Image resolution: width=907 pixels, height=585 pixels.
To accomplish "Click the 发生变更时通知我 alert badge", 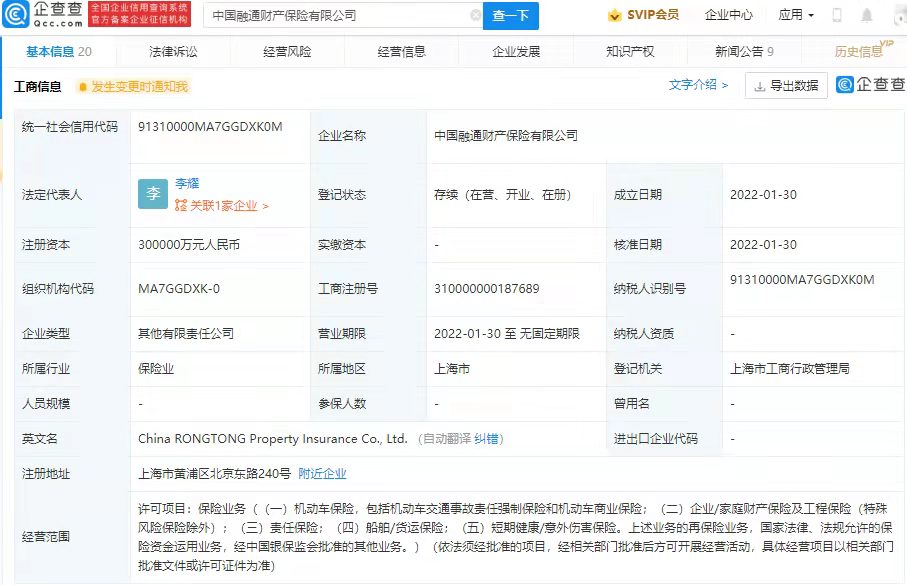I will (x=133, y=87).
